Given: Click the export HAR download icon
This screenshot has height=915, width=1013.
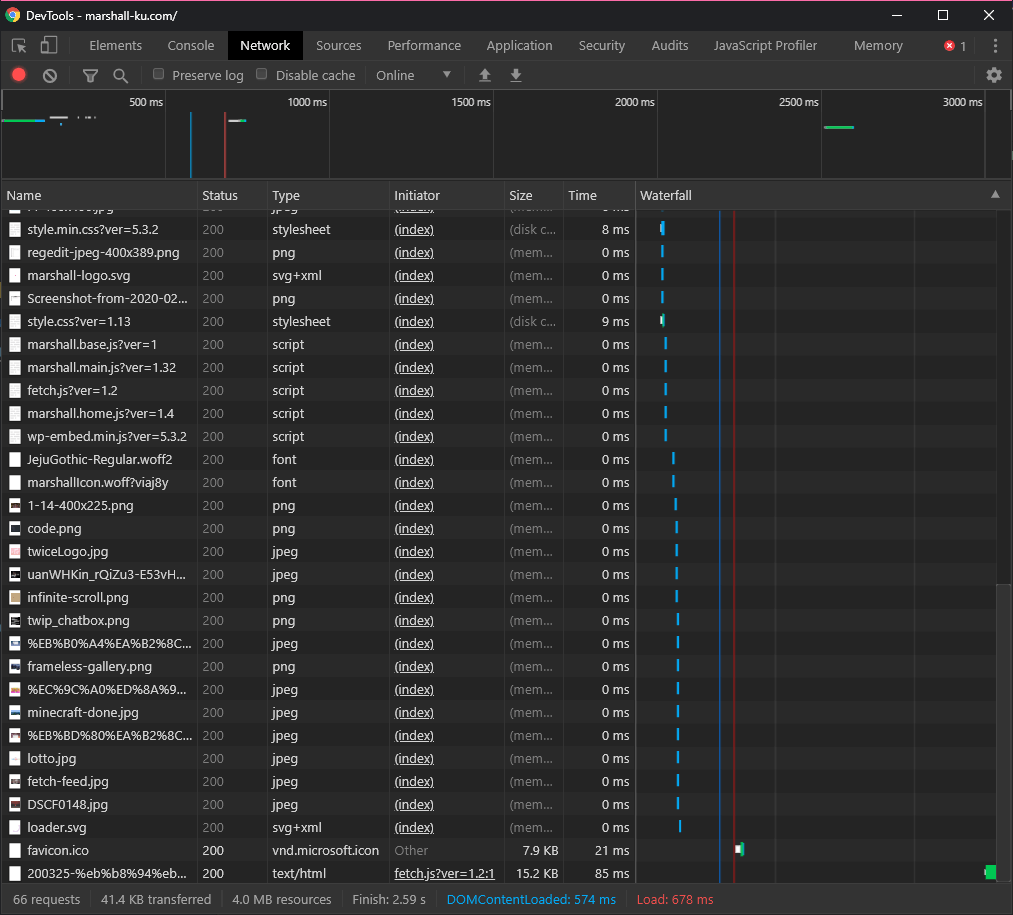Looking at the screenshot, I should (x=516, y=75).
